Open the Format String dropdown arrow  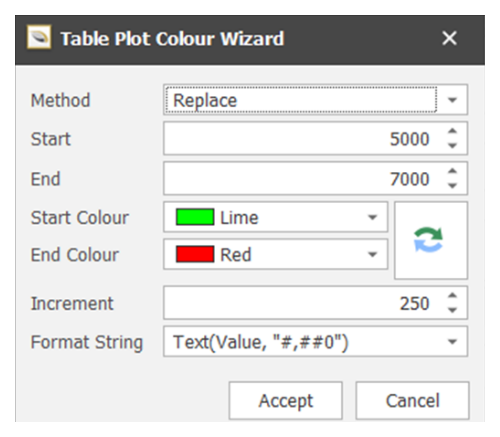click(452, 342)
